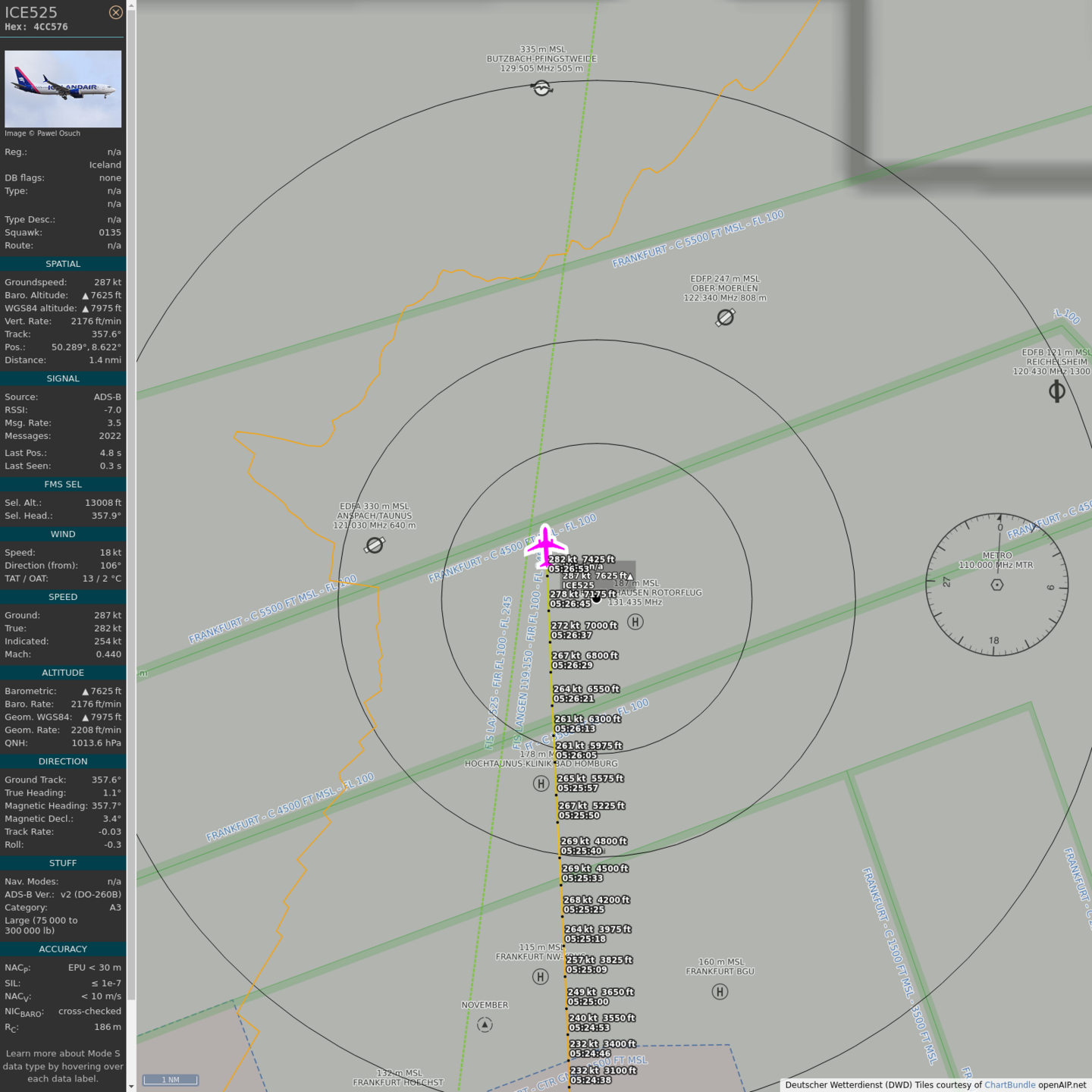Click the Ober-Moerlen EDFP airfield symbol
This screenshot has width=1092, height=1092.
click(x=725, y=317)
